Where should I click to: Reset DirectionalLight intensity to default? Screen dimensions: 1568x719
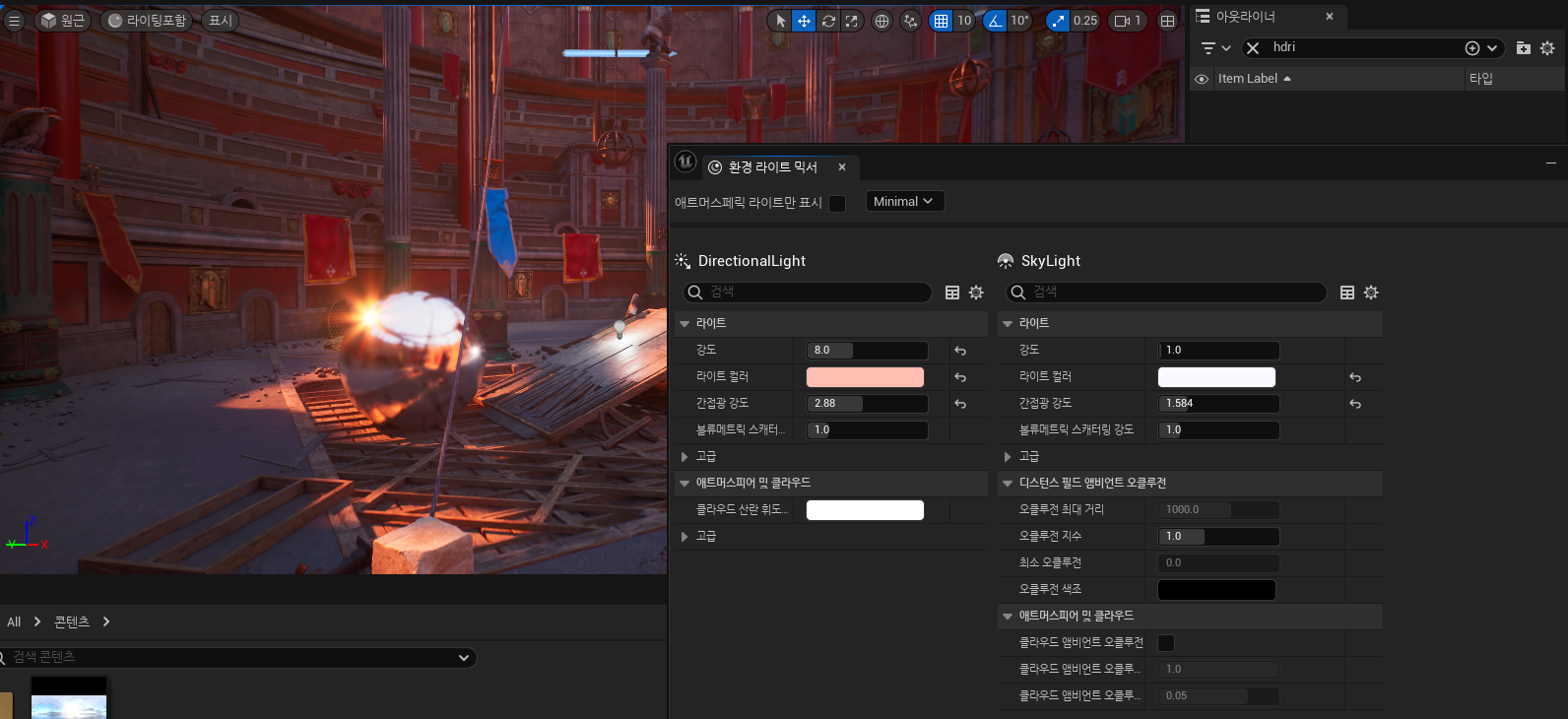(x=960, y=351)
